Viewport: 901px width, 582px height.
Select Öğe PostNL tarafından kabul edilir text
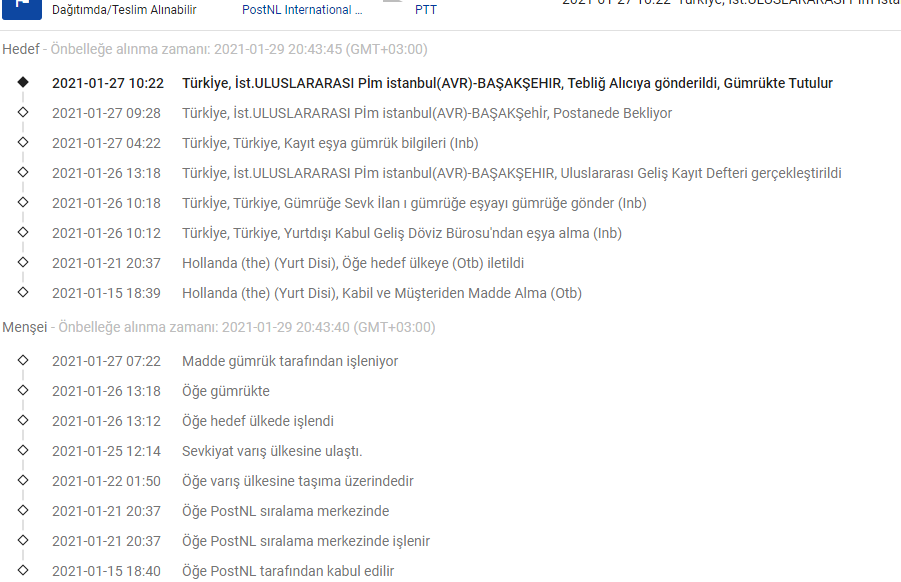pyautogui.click(x=288, y=572)
